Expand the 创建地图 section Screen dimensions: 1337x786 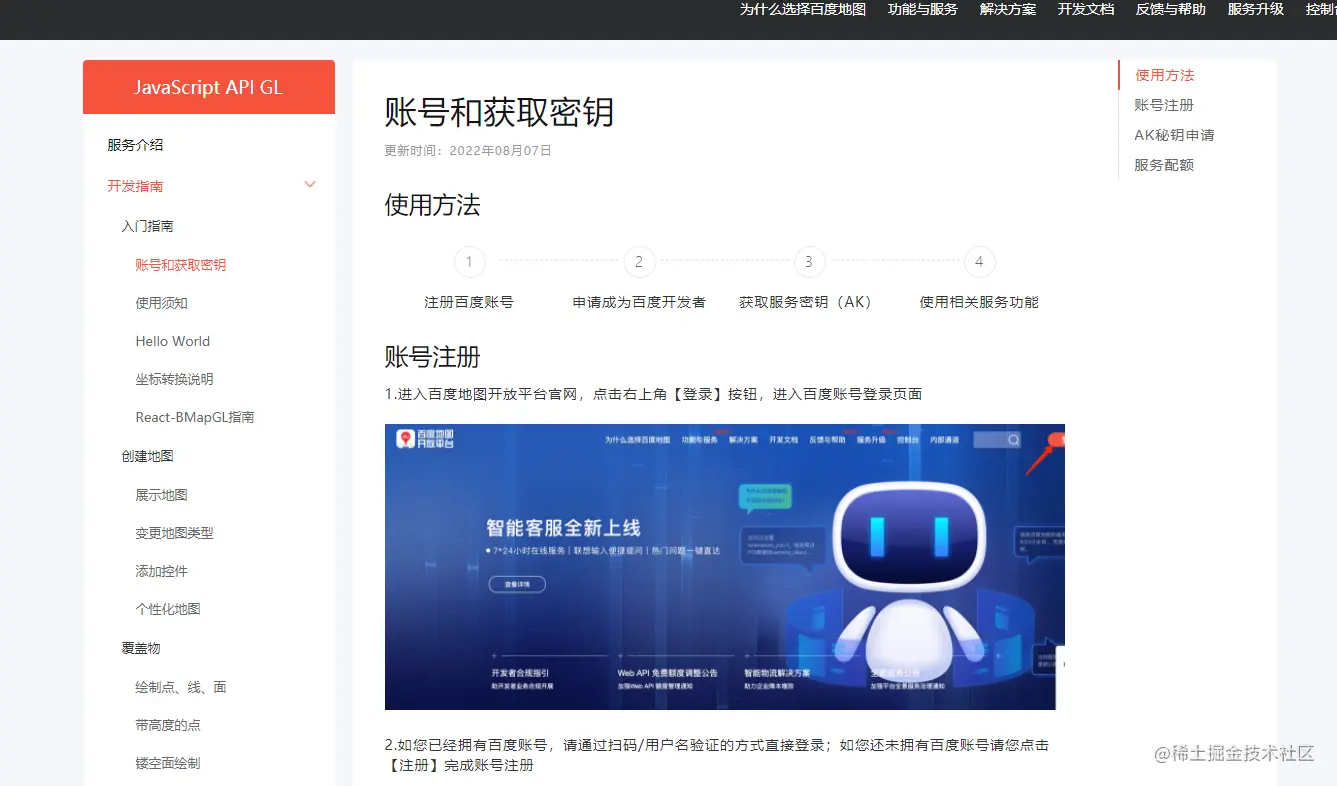pyautogui.click(x=148, y=456)
